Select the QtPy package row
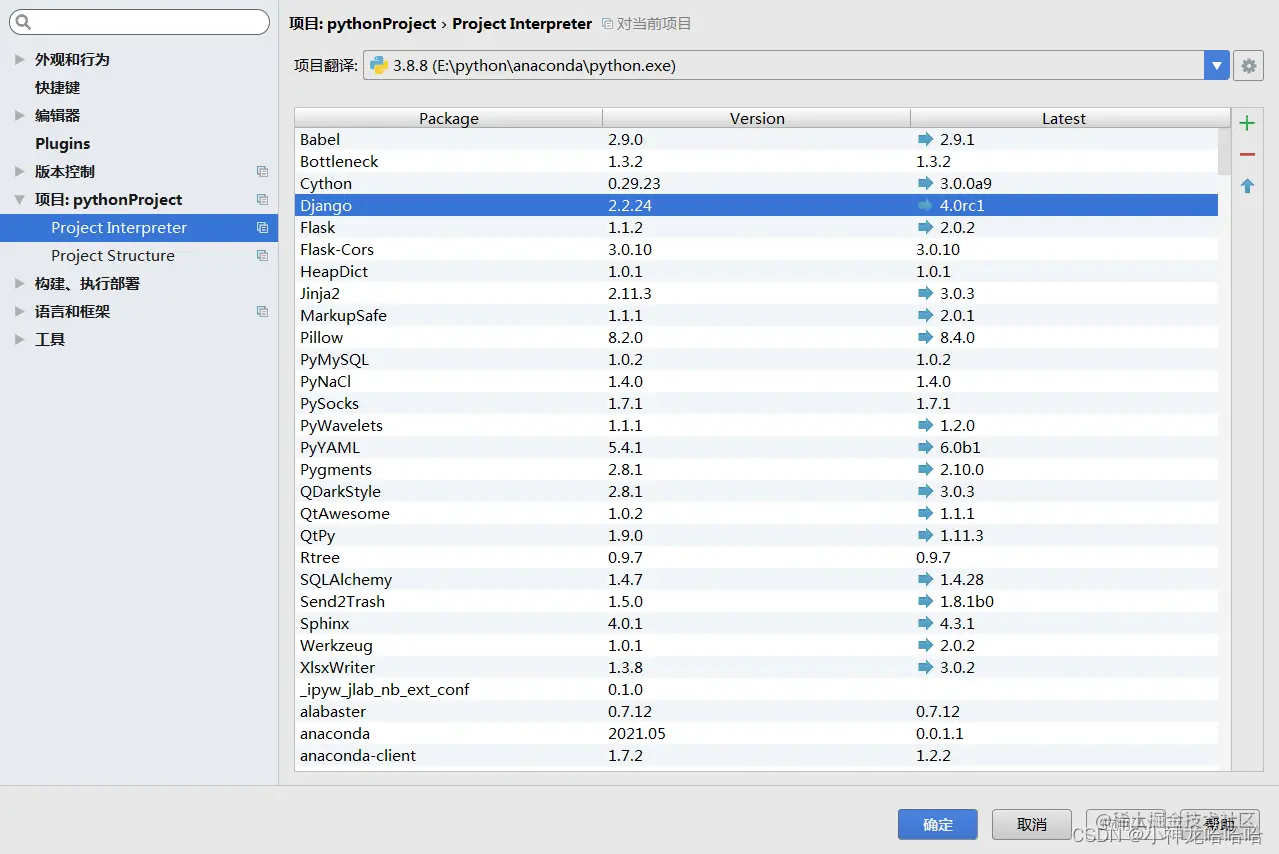 (756, 536)
